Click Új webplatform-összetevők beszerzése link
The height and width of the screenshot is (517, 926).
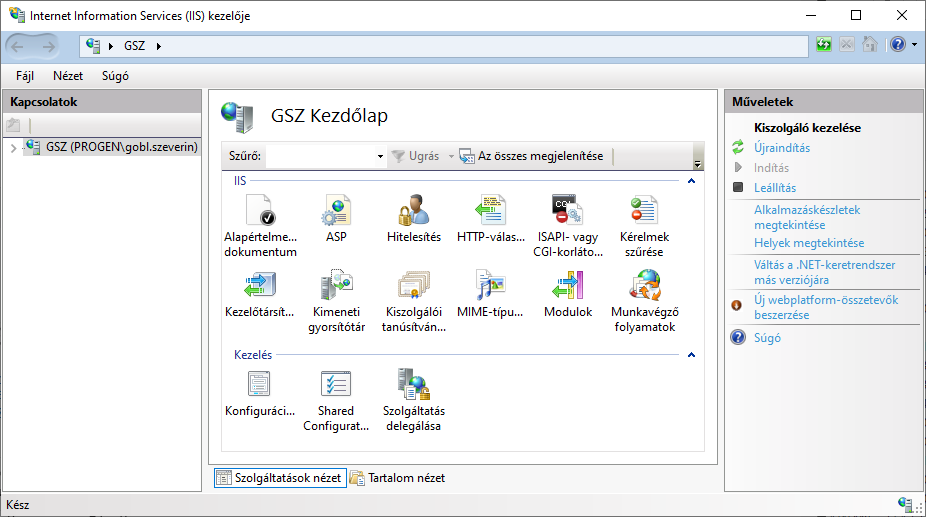[x=826, y=307]
